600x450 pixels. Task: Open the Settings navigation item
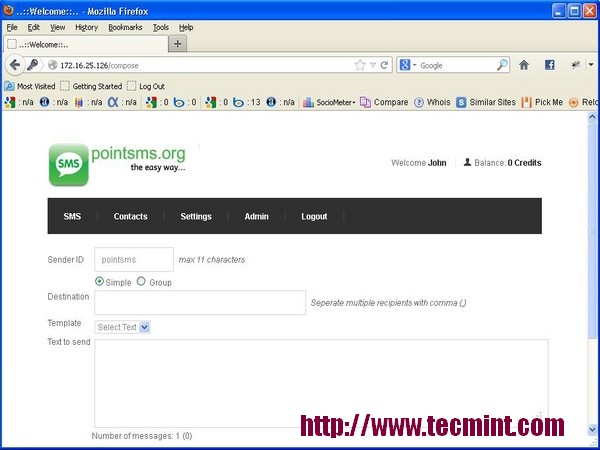pyautogui.click(x=196, y=216)
